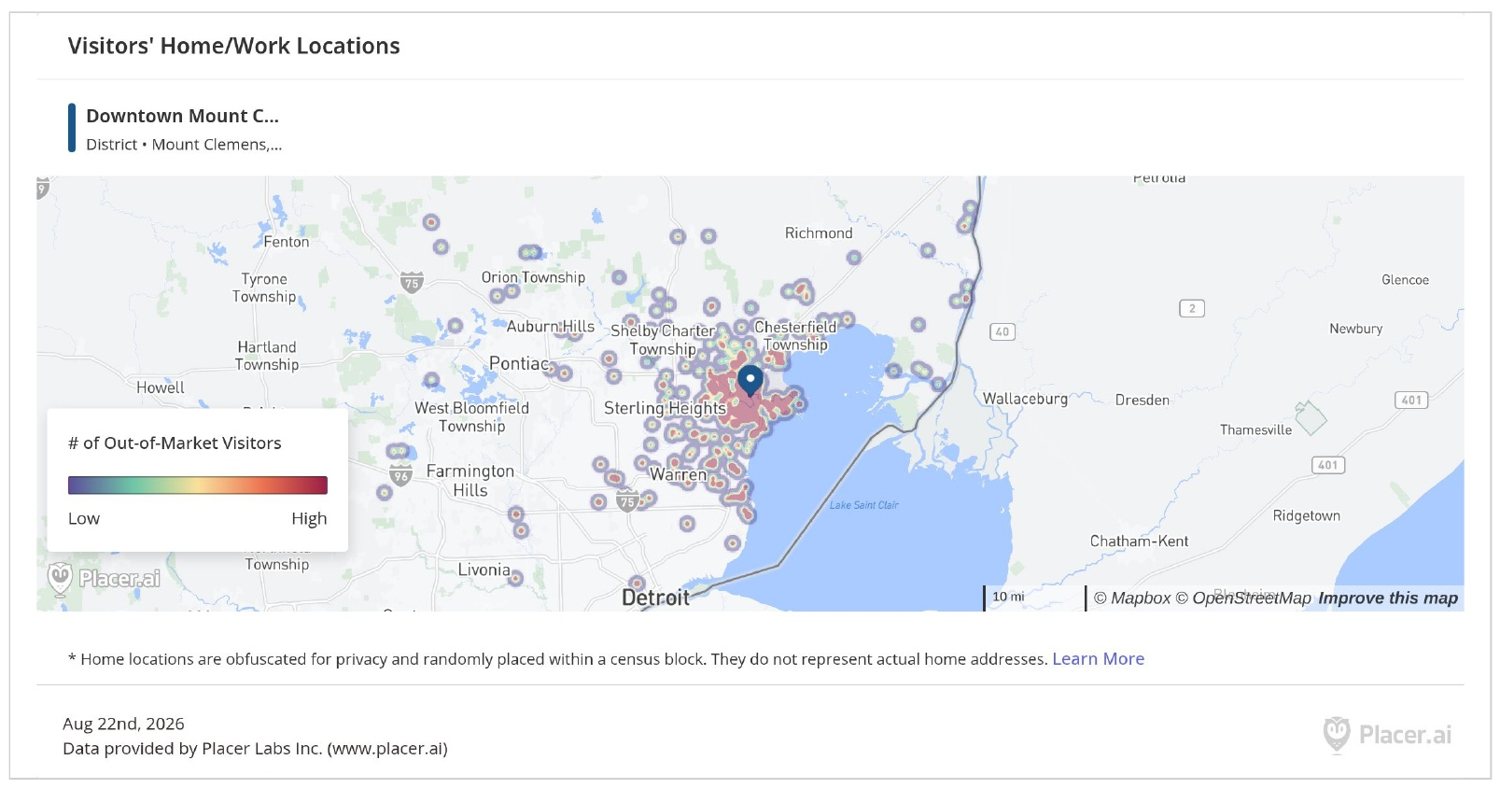Viewport: 1500px width, 788px height.
Task: Open the Learn More link
Action: click(x=1098, y=659)
